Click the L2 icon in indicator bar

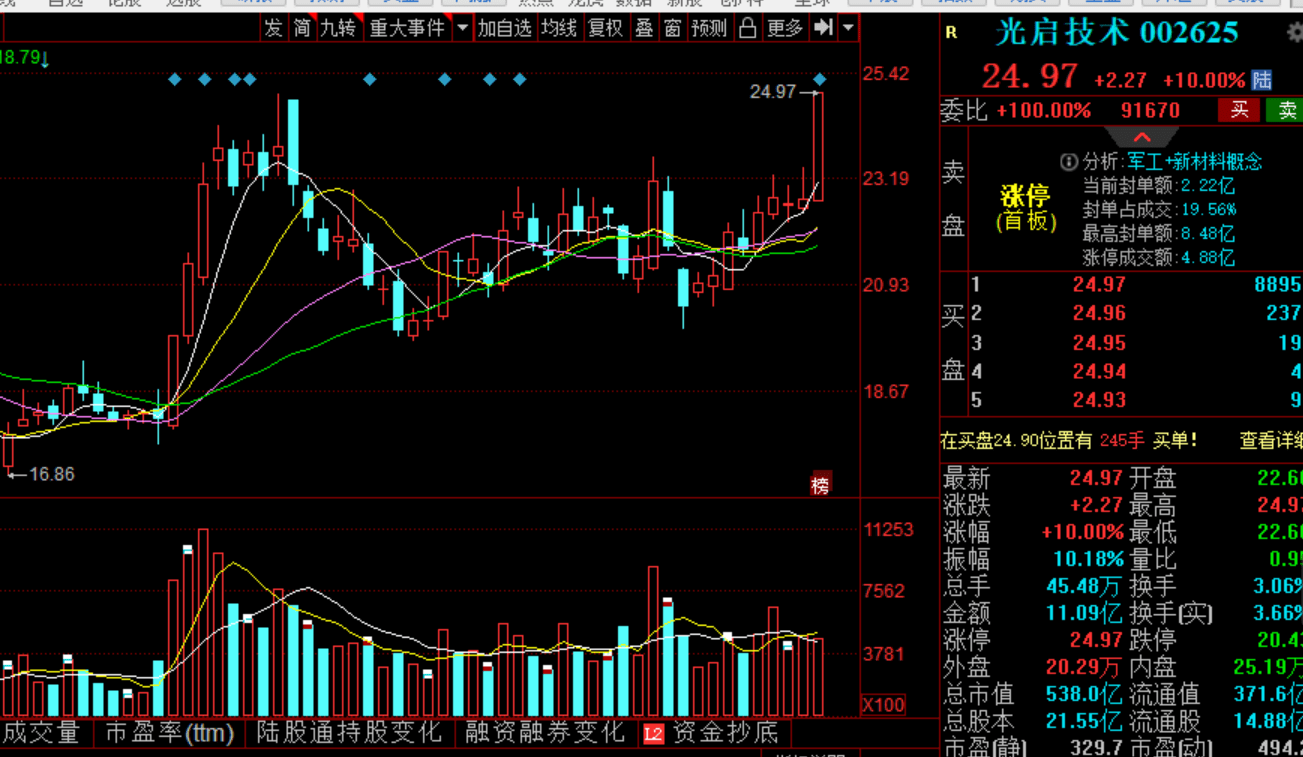point(653,734)
